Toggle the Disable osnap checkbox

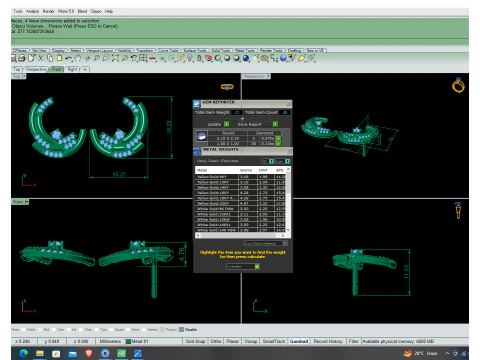click(x=181, y=330)
